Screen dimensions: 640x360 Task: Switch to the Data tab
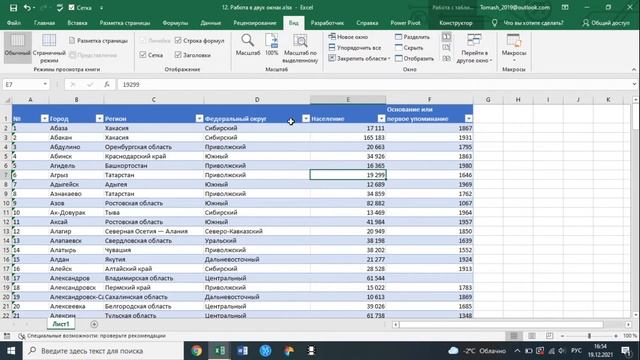211,23
